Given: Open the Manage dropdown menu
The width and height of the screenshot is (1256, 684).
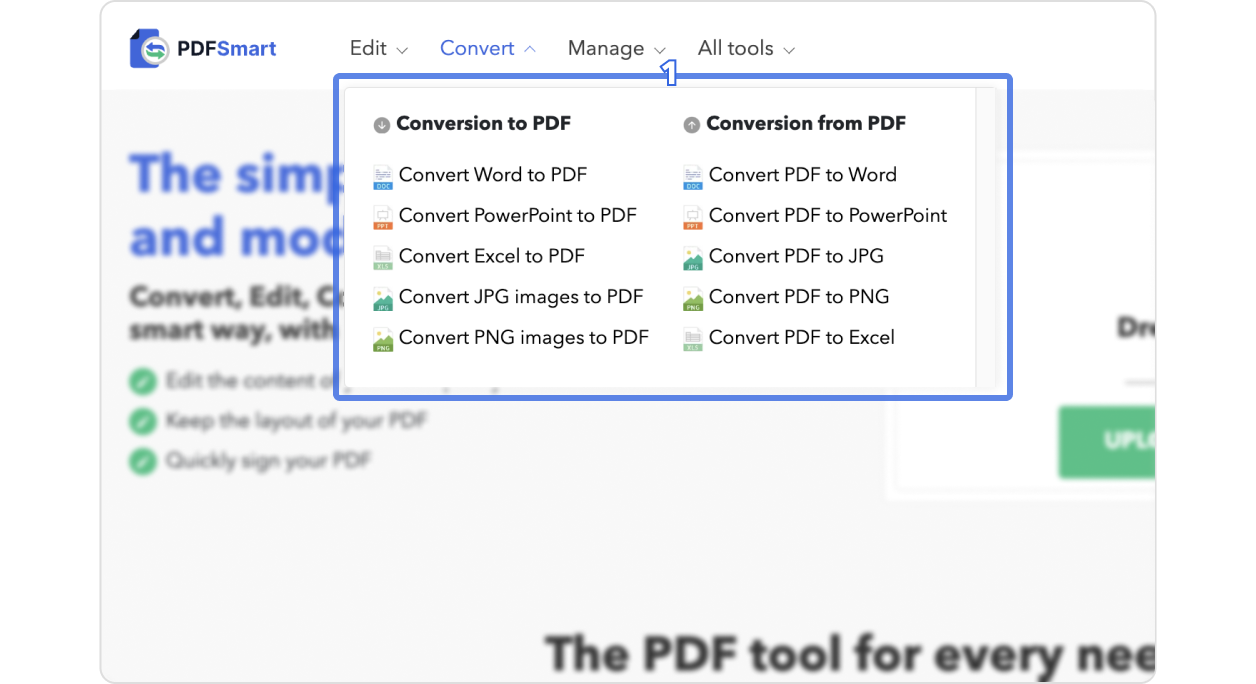Looking at the screenshot, I should [616, 48].
